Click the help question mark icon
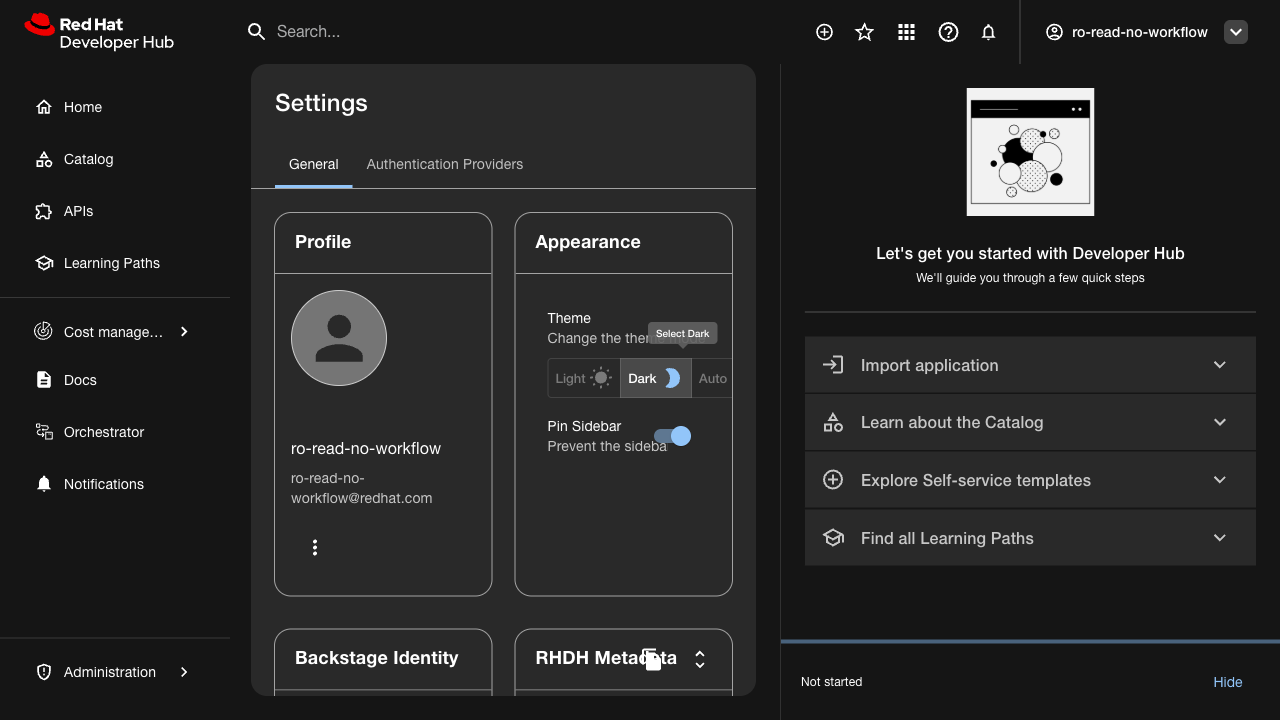 point(948,32)
